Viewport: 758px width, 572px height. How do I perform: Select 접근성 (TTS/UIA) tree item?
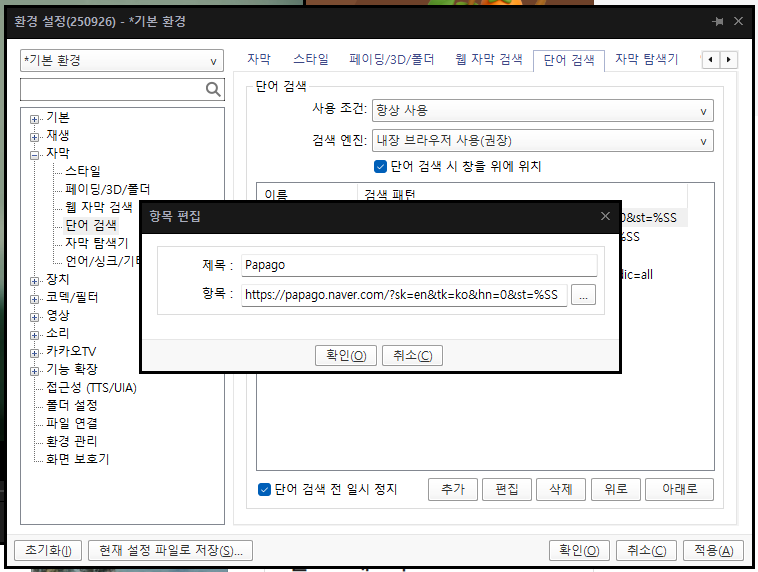click(x=91, y=388)
